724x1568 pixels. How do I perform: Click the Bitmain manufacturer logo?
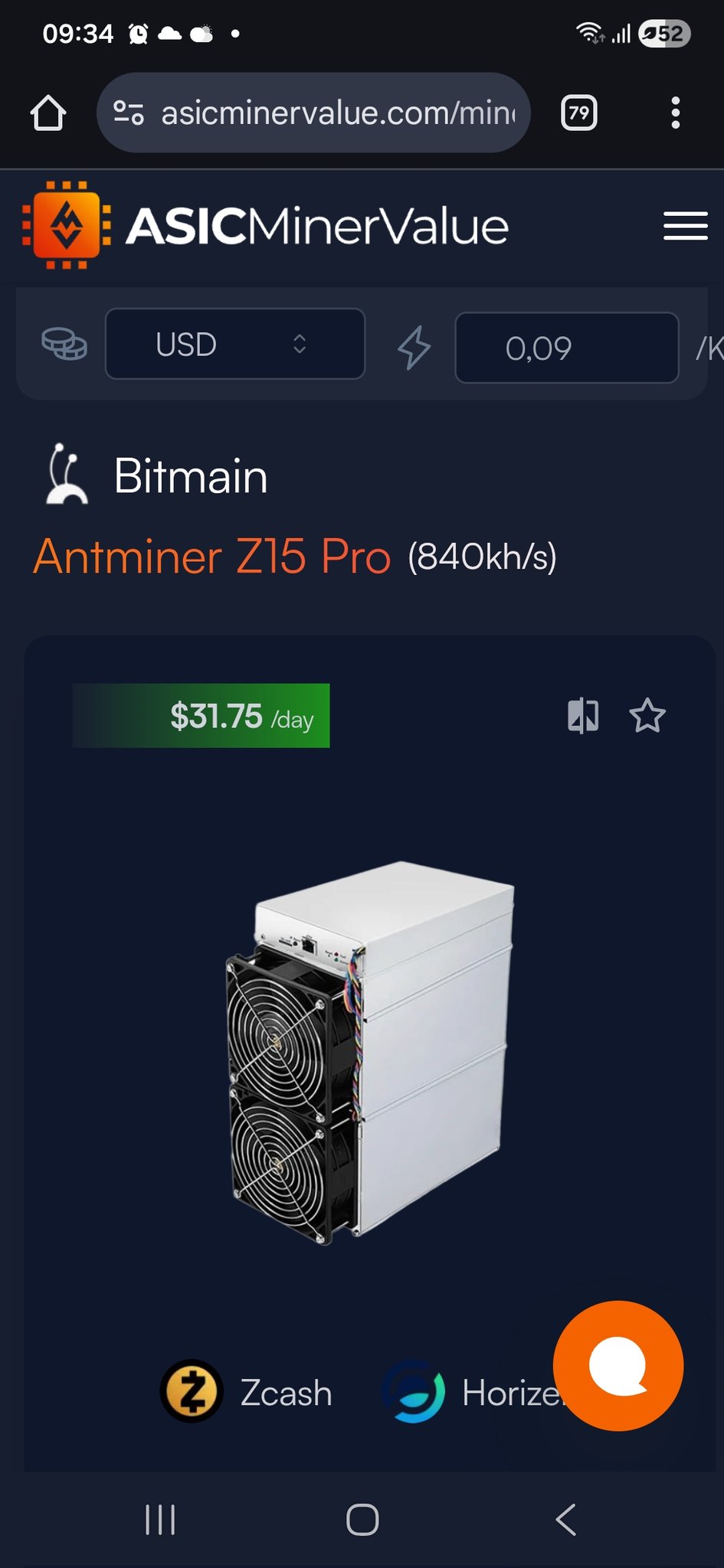tap(65, 474)
